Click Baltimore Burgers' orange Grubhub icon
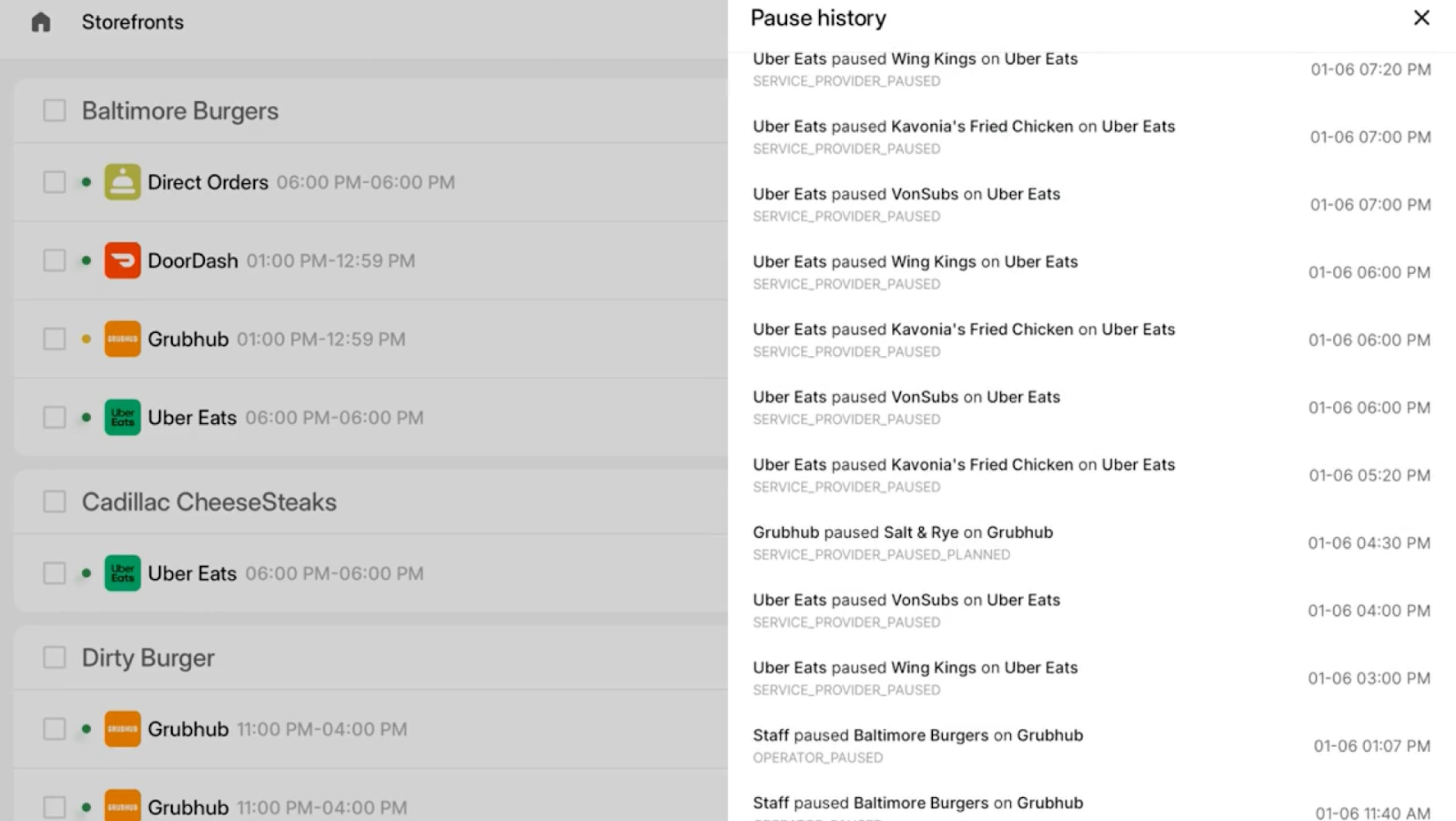Viewport: 1456px width, 821px height. click(122, 339)
